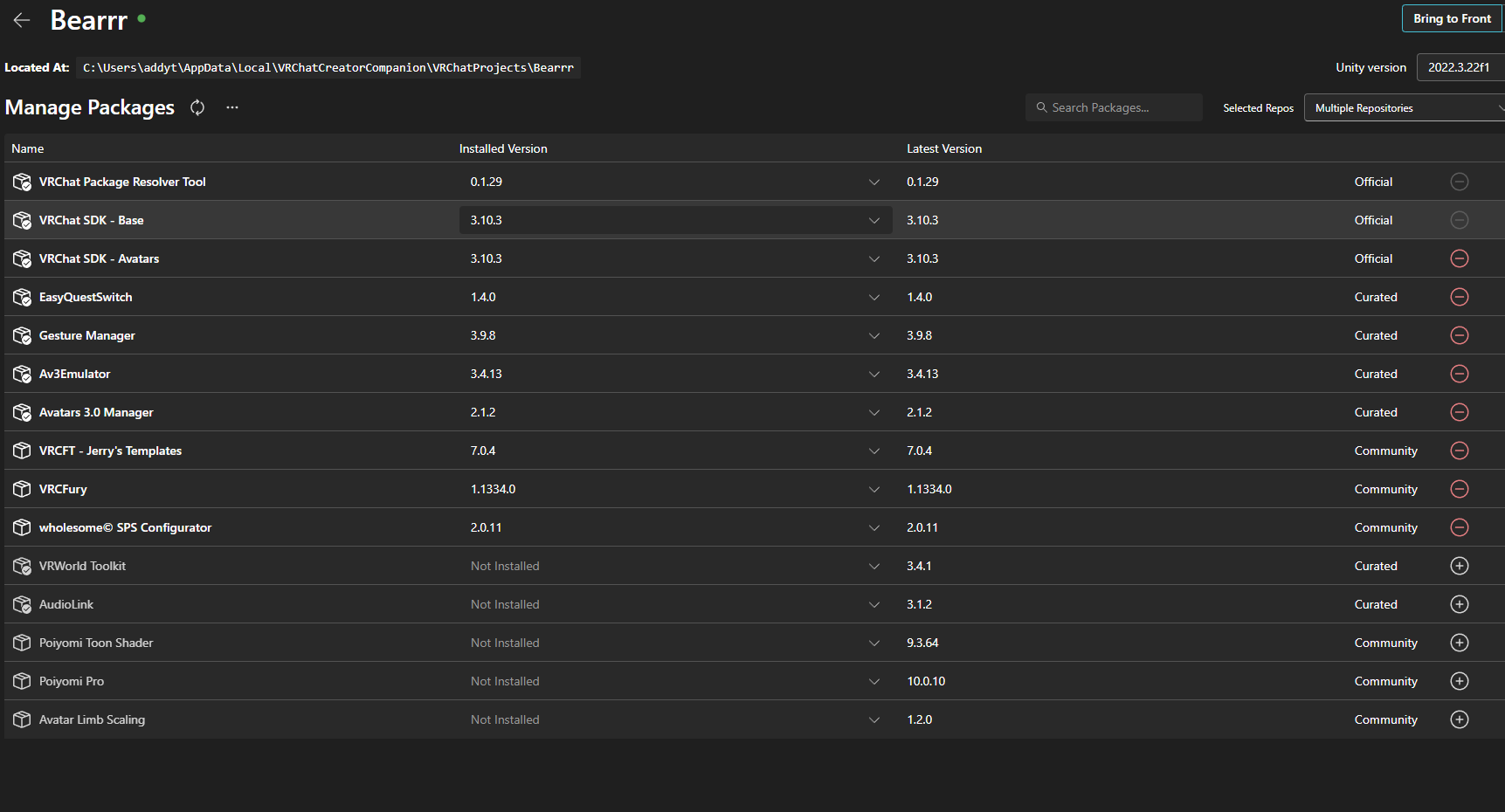Open version dropdown for Gesture Manager
This screenshot has height=812, width=1505.
coord(676,335)
